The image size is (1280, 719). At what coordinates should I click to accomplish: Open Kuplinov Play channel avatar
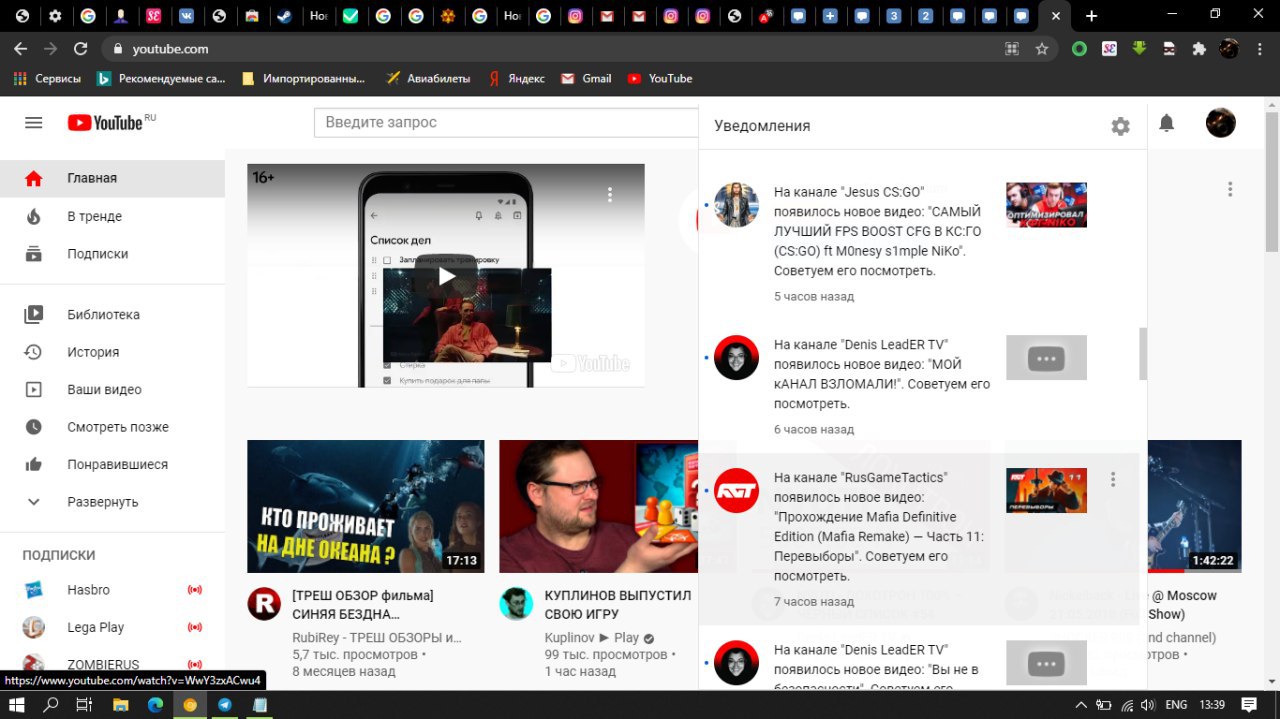[x=516, y=604]
